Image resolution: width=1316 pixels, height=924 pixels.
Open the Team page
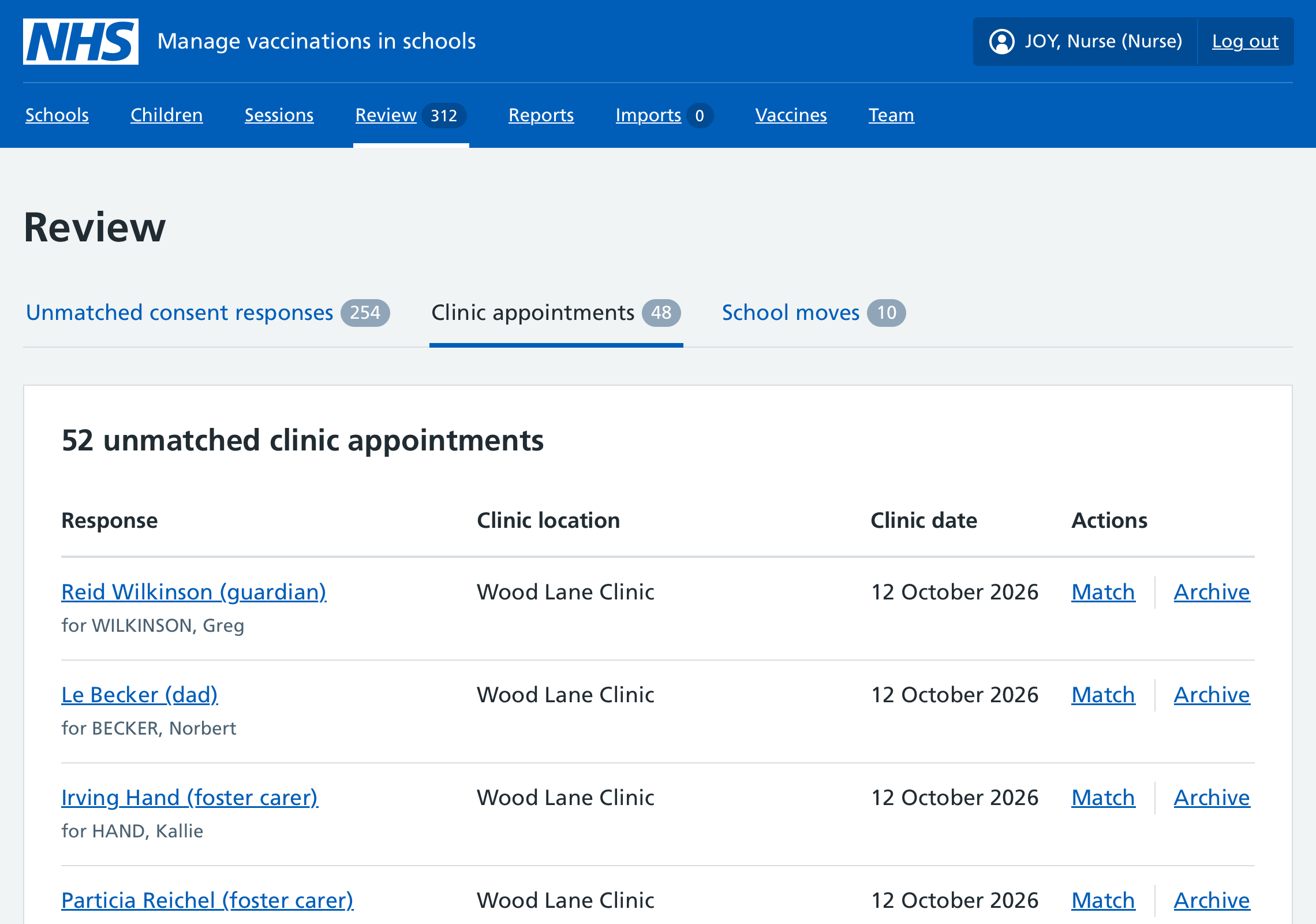891,115
